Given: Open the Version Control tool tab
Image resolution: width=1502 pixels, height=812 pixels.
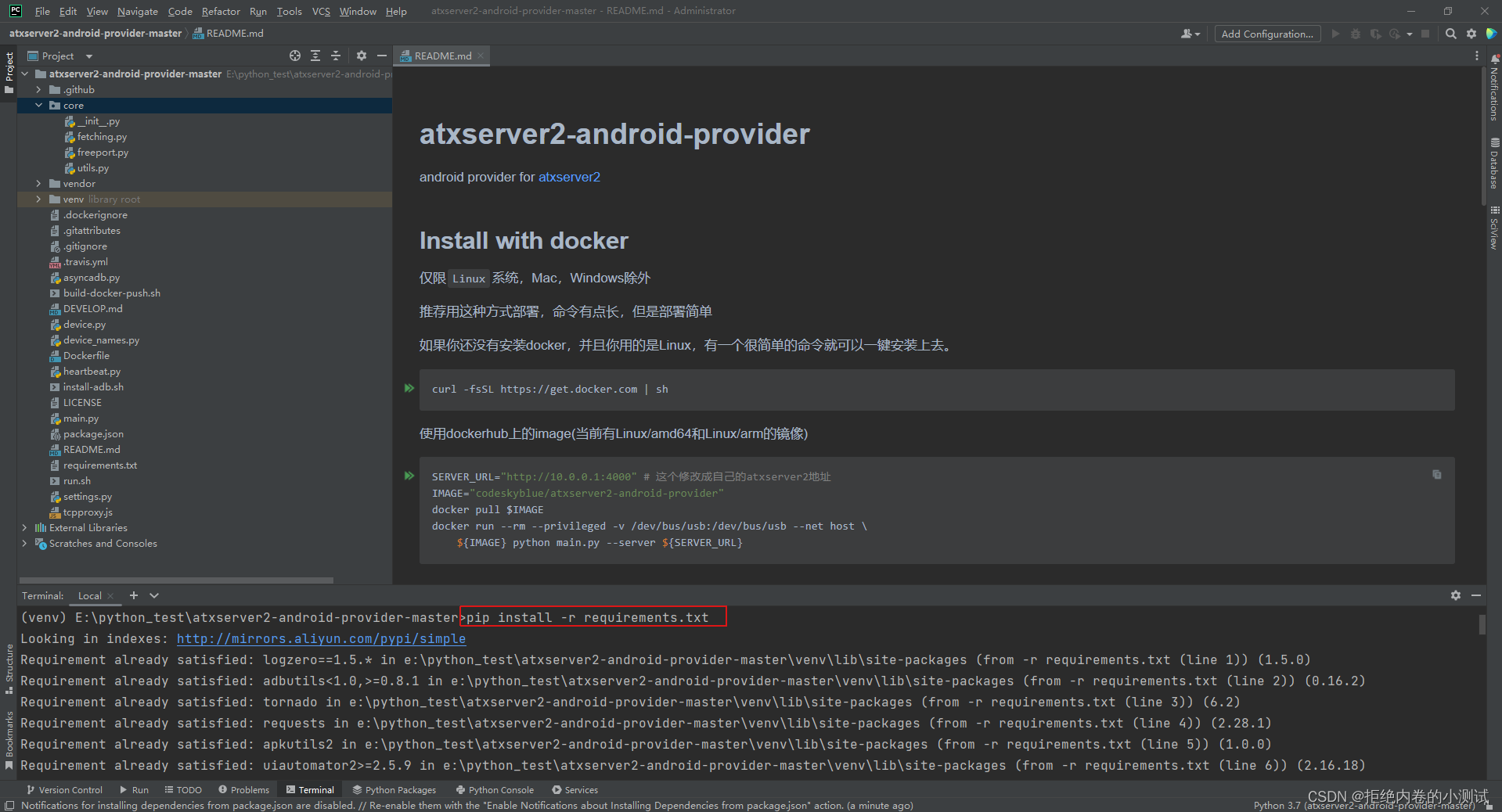Looking at the screenshot, I should (64, 789).
